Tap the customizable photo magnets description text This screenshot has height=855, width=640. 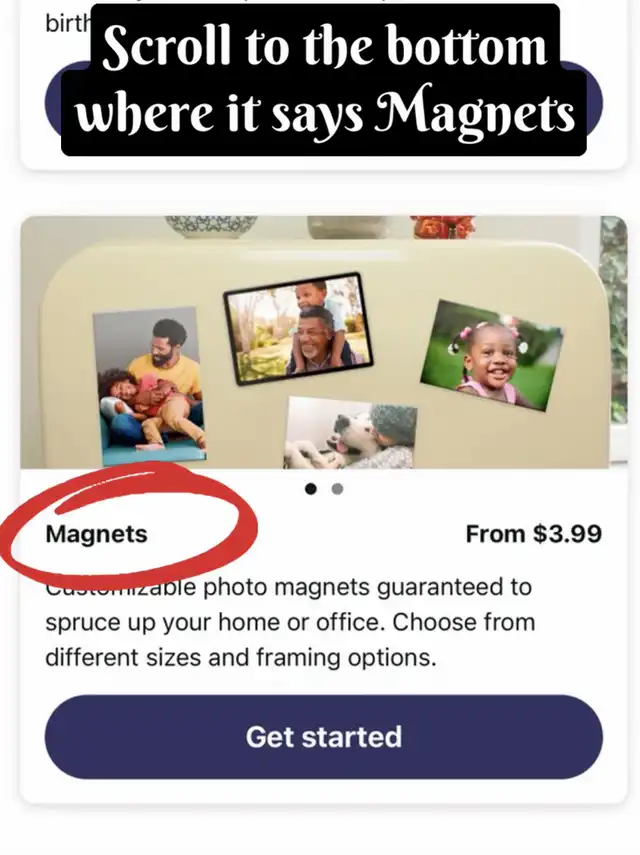290,623
